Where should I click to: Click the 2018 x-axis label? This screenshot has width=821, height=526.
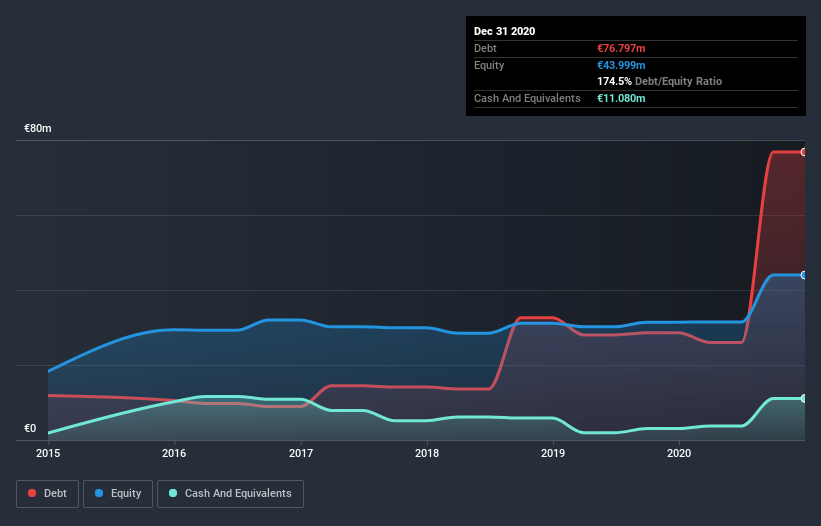tap(427, 453)
